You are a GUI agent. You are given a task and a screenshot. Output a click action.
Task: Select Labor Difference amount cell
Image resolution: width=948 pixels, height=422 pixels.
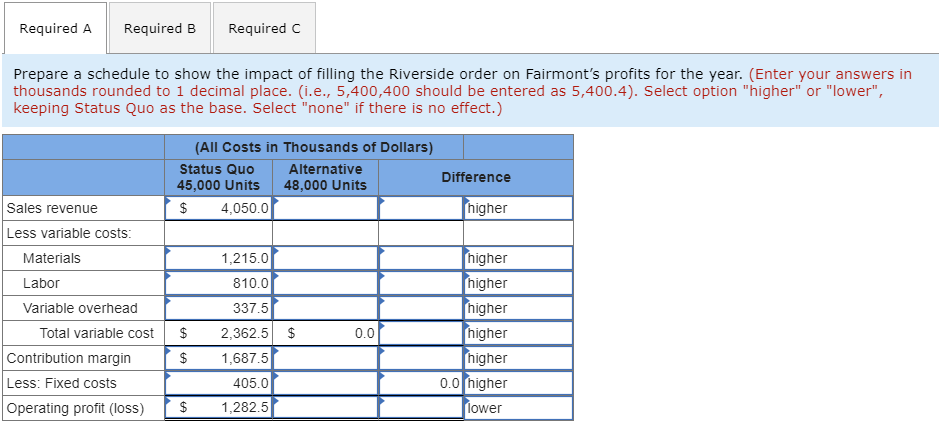click(x=421, y=283)
